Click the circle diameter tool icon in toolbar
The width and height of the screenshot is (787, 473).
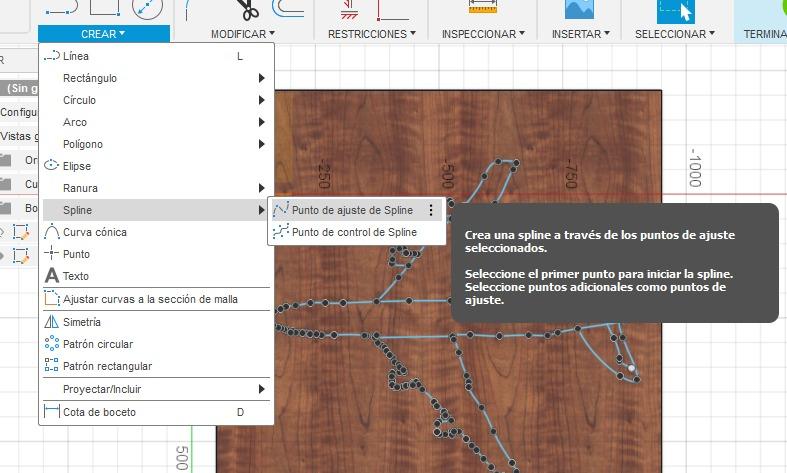[147, 8]
